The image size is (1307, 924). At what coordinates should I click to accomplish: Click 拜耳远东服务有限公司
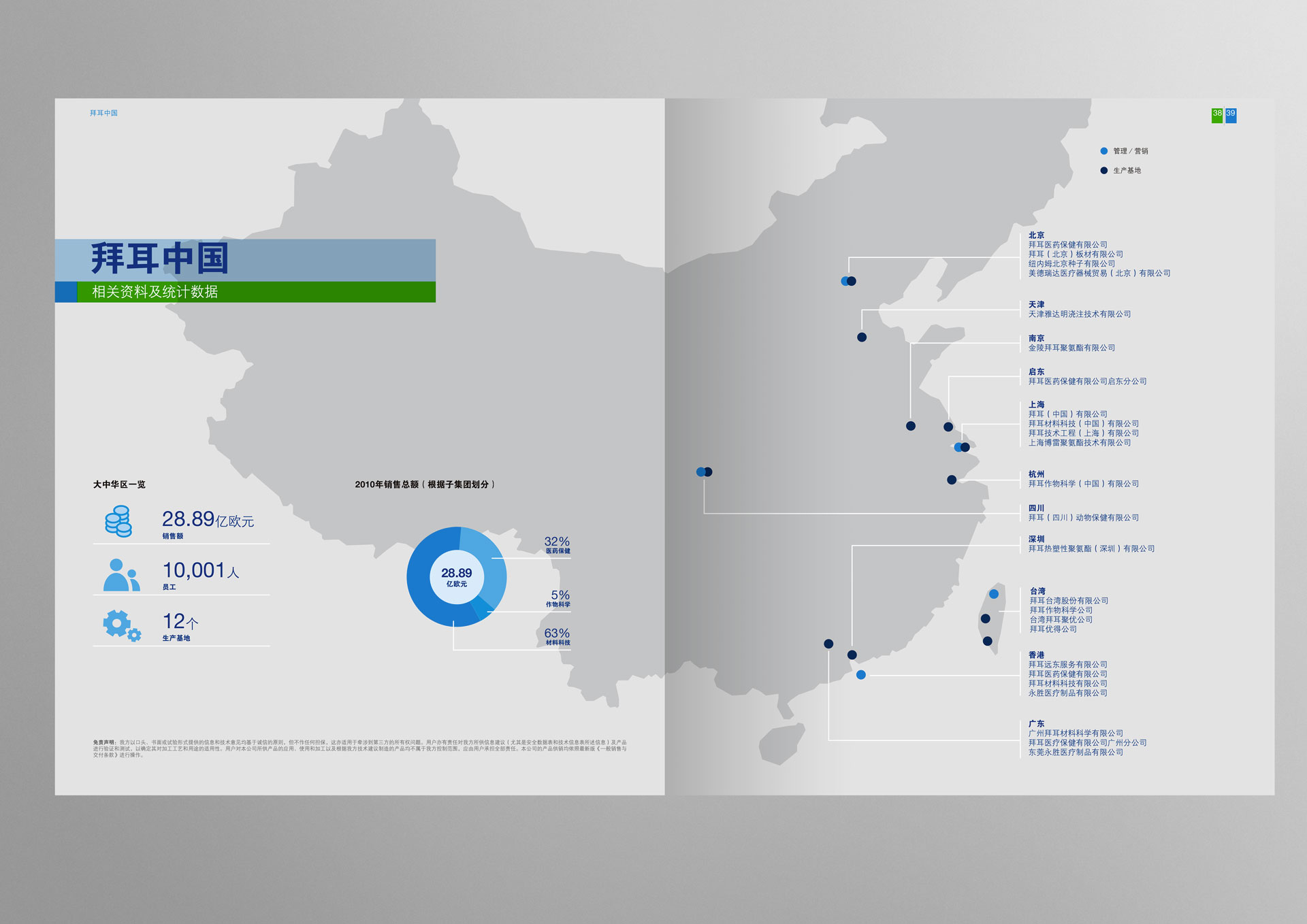1067,665
